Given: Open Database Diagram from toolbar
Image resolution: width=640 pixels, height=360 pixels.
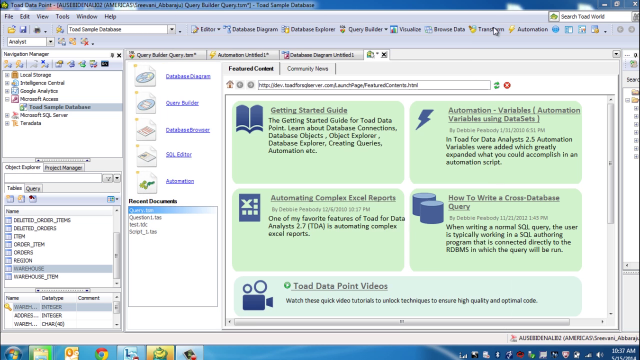Looking at the screenshot, I should click(251, 29).
